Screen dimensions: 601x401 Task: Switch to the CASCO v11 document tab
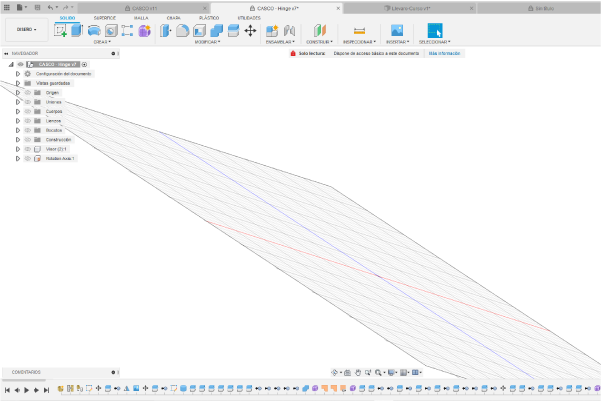(x=142, y=8)
